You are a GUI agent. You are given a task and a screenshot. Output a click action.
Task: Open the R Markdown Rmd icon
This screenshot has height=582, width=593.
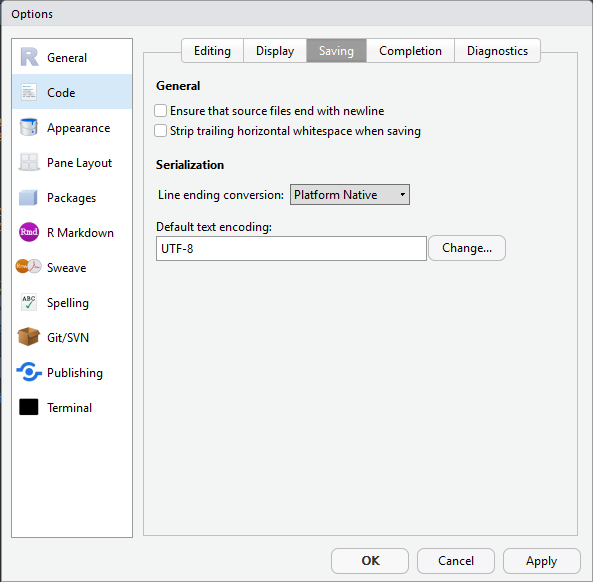29,232
